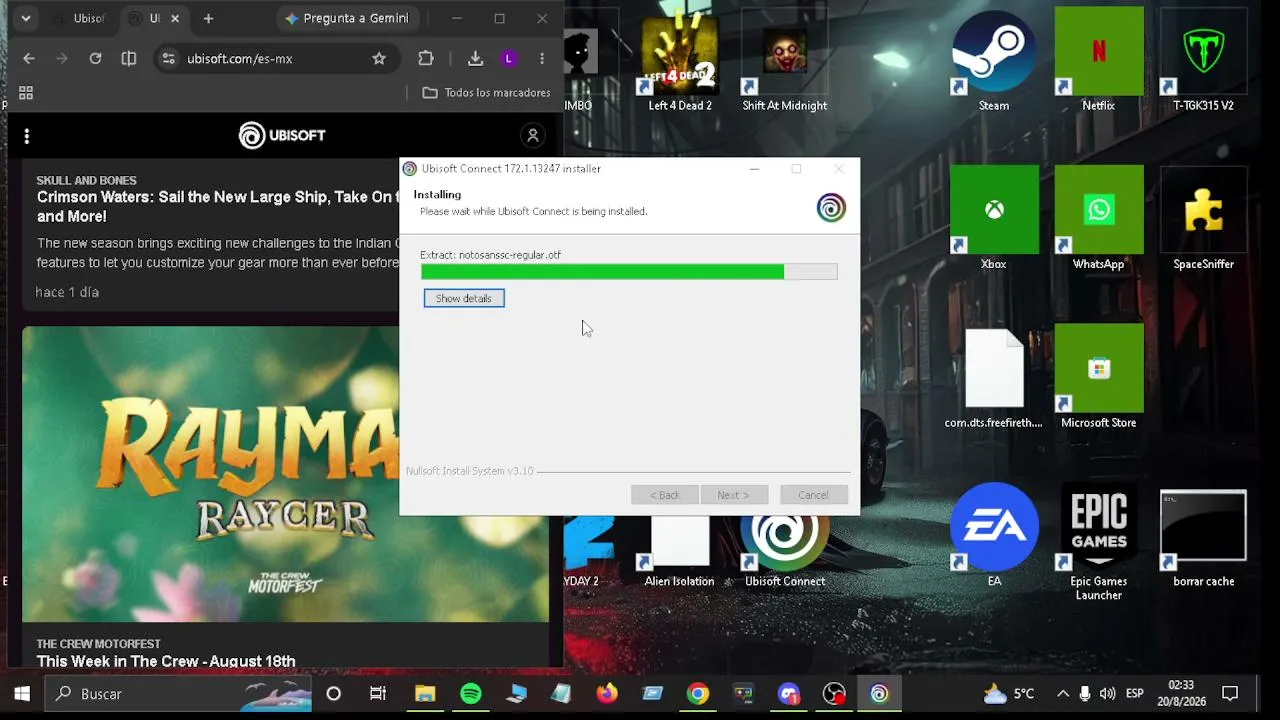The image size is (1280, 720).
Task: Select the Microsoft Store desktop shortcut
Action: pyautogui.click(x=1098, y=377)
